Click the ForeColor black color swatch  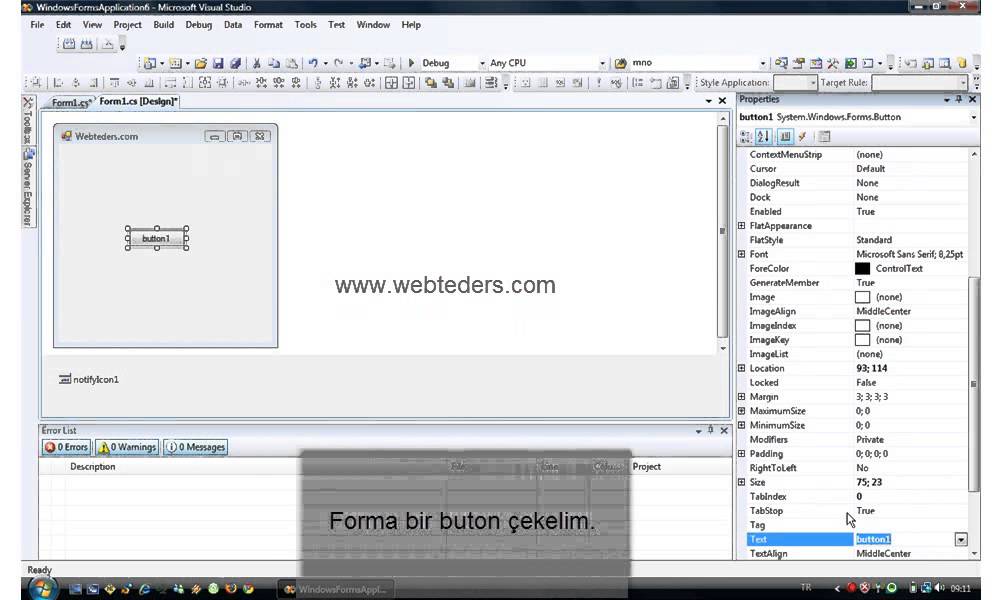(862, 268)
